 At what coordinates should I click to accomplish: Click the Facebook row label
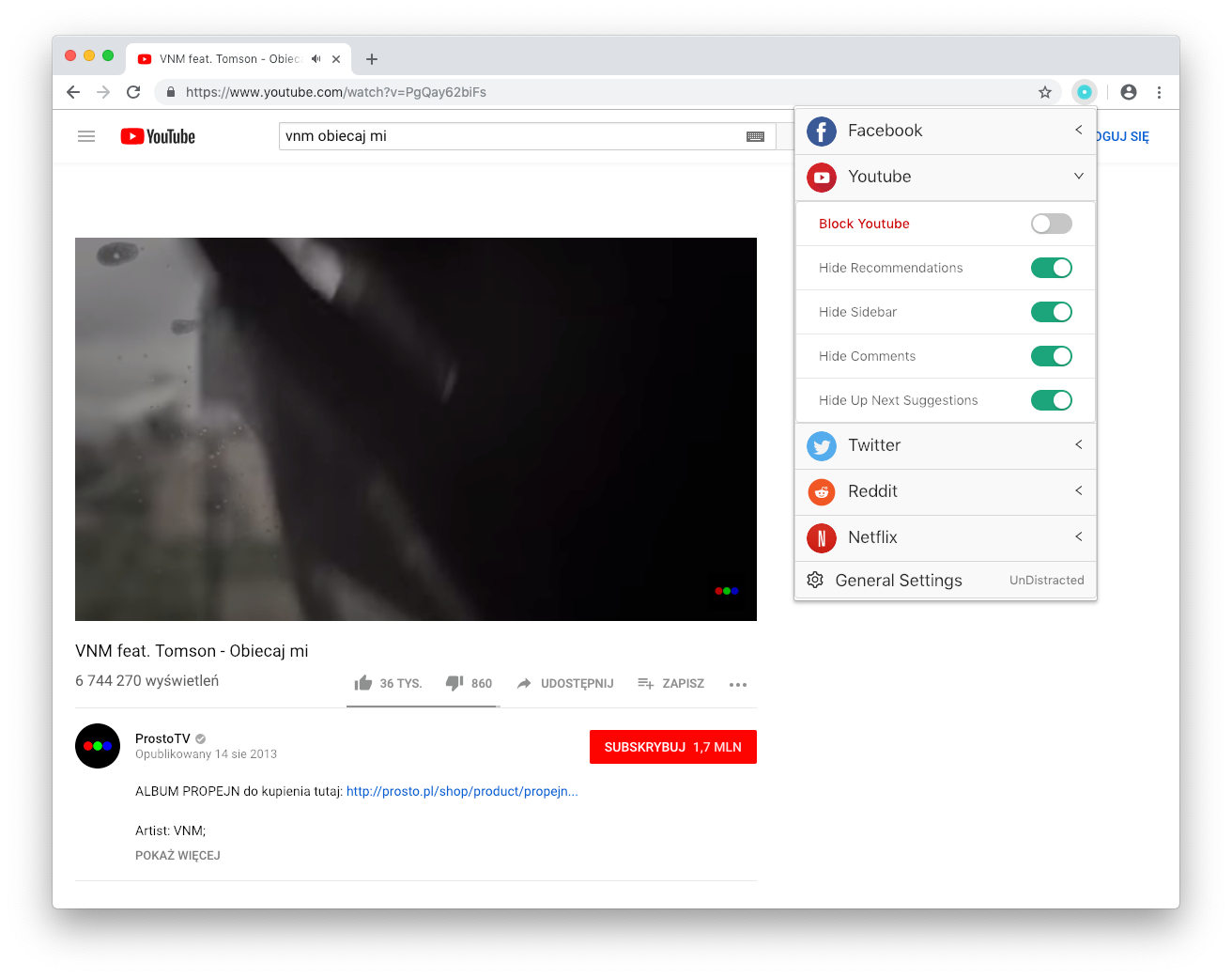pyautogui.click(x=885, y=131)
